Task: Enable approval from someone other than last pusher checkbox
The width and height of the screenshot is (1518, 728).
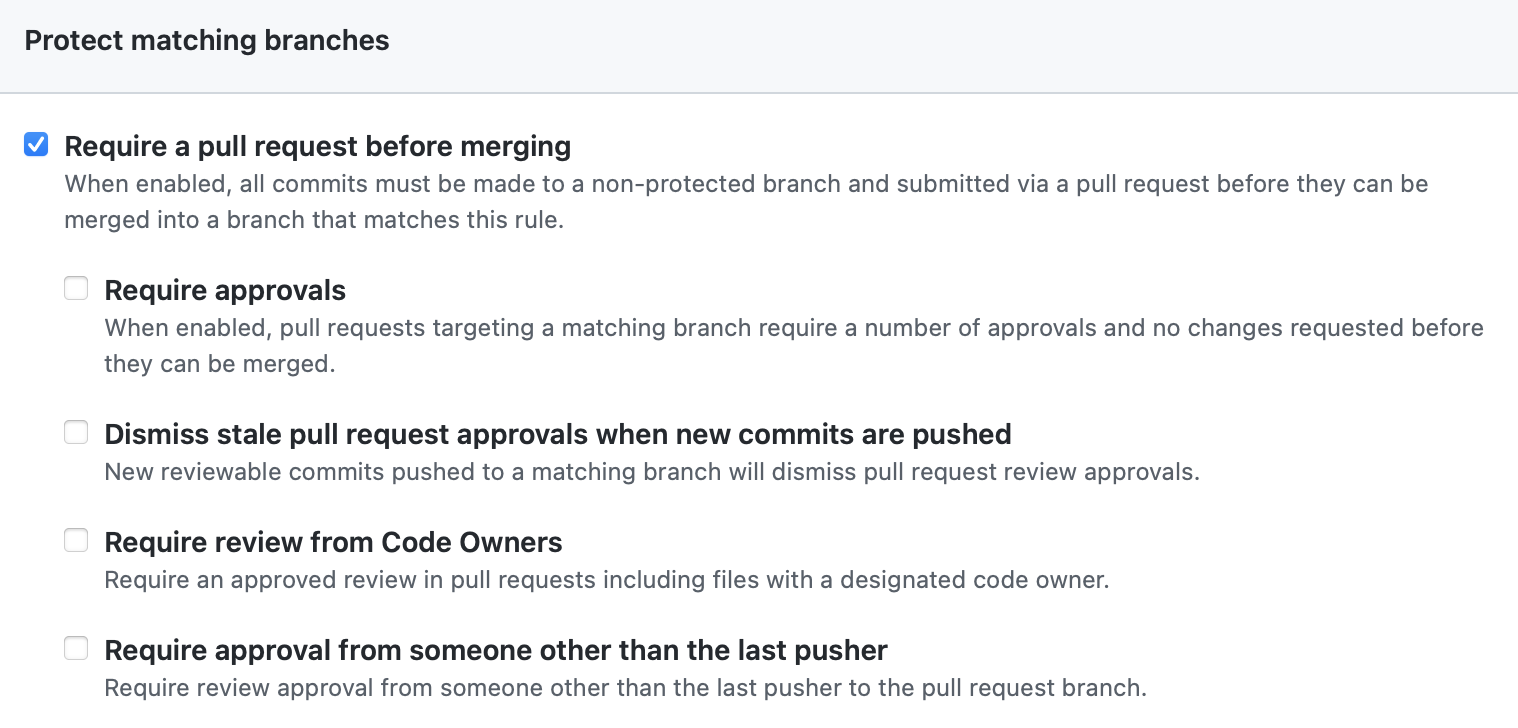Action: [76, 649]
